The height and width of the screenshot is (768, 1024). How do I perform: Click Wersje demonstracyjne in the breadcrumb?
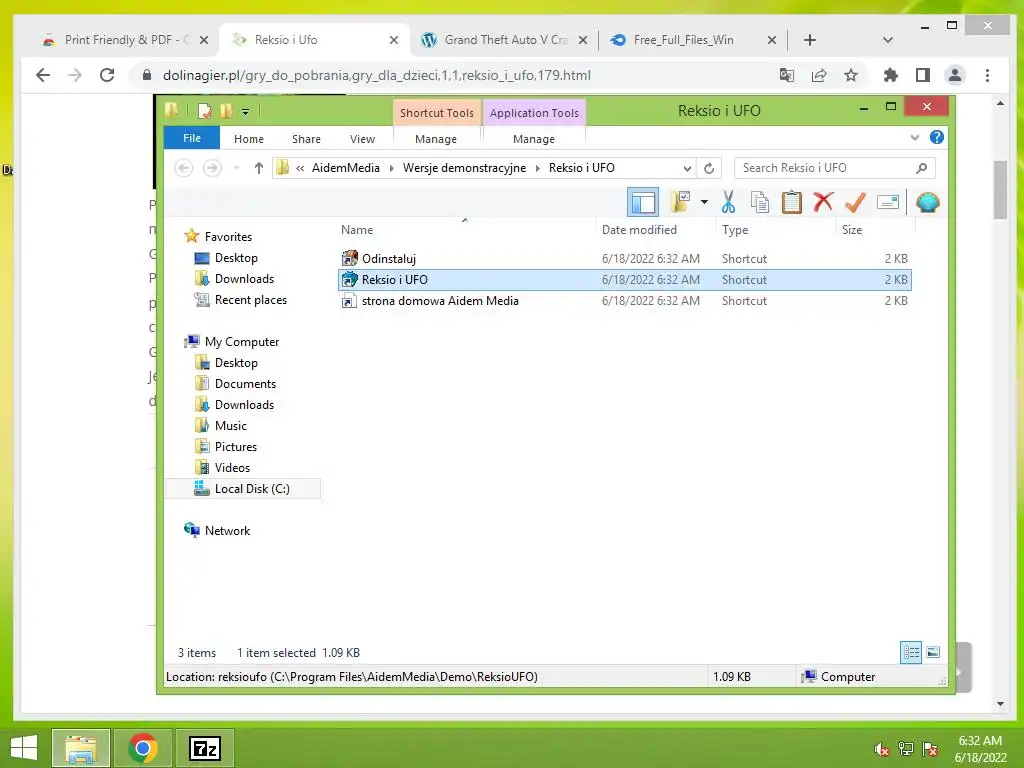(x=464, y=168)
